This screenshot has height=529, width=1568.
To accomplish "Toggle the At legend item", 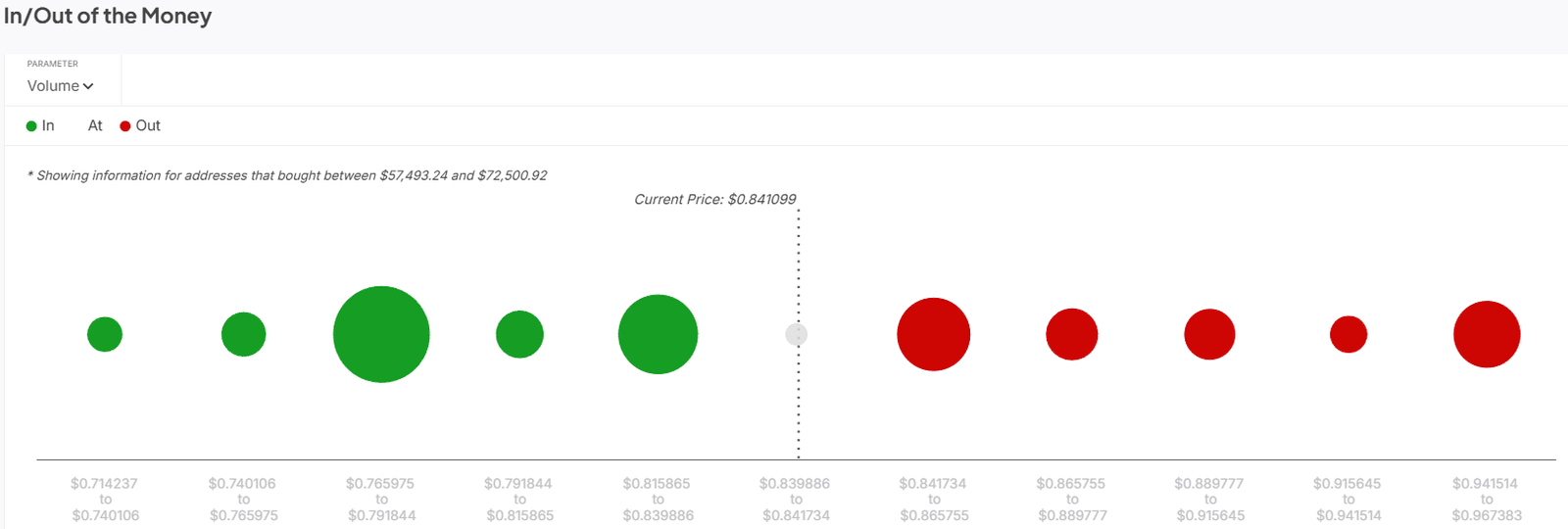I will (95, 125).
